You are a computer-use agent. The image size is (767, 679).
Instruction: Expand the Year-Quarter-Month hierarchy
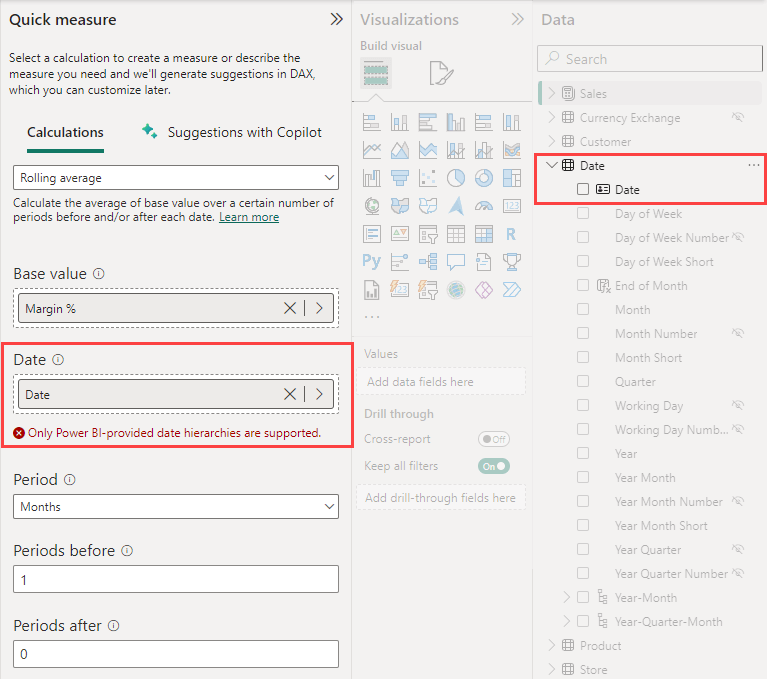(566, 621)
